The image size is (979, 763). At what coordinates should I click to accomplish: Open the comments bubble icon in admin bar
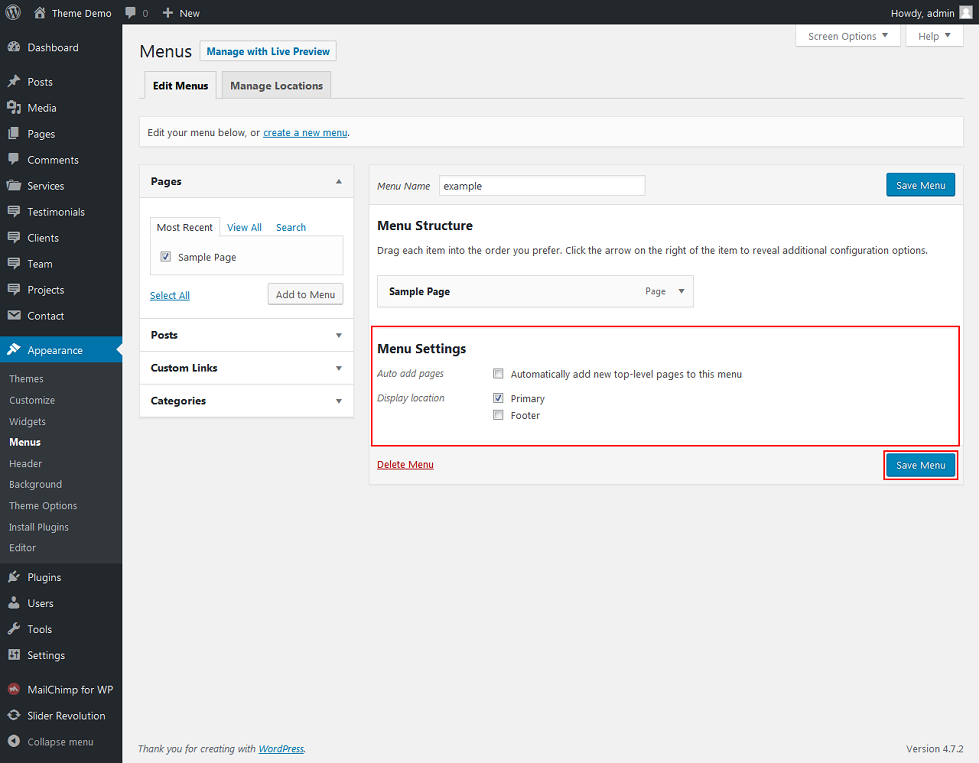[x=131, y=13]
